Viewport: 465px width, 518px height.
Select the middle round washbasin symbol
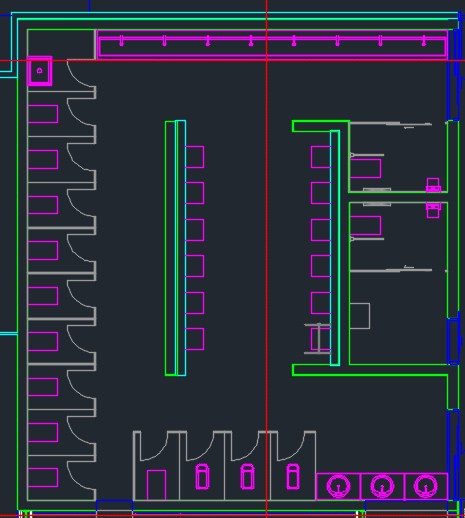382,486
